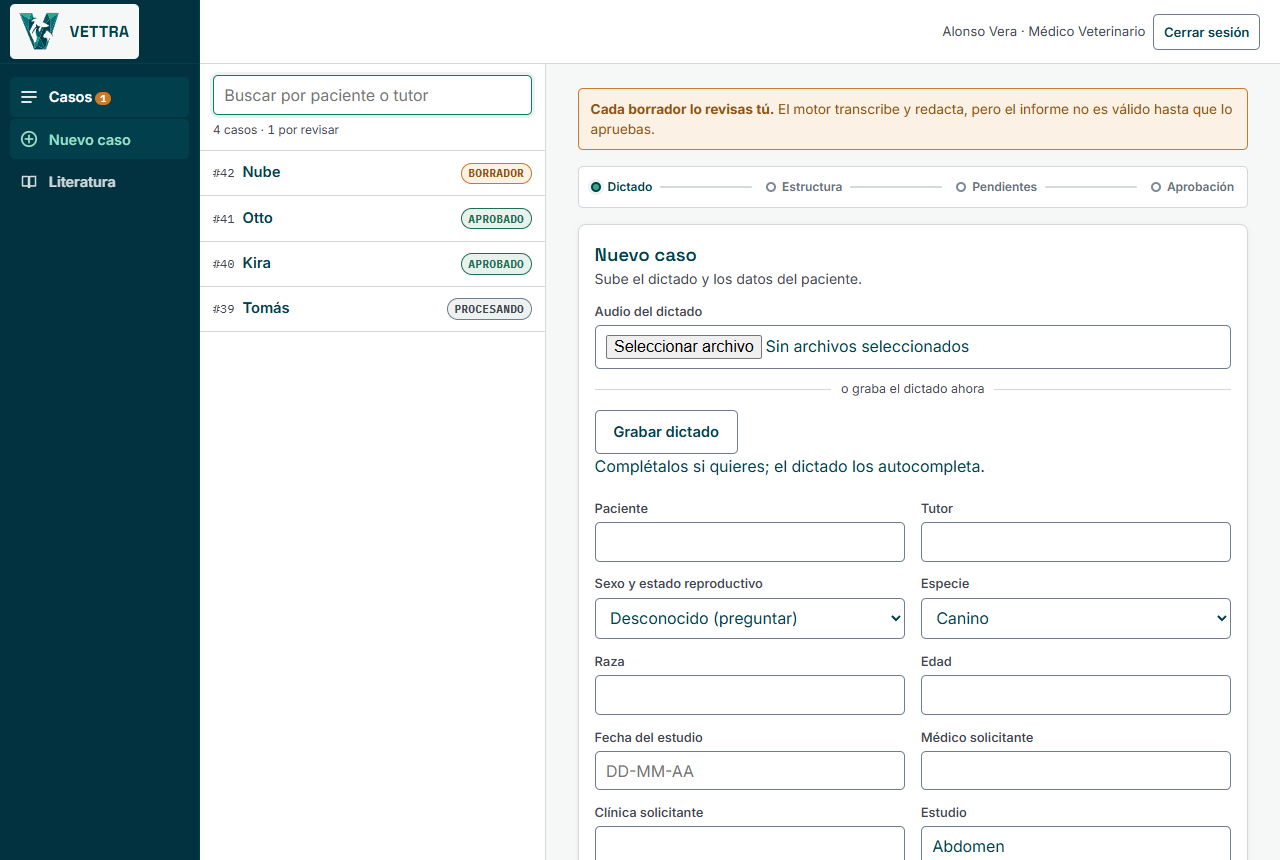Click Seleccionar archivo button
This screenshot has height=860, width=1280.
(x=684, y=347)
